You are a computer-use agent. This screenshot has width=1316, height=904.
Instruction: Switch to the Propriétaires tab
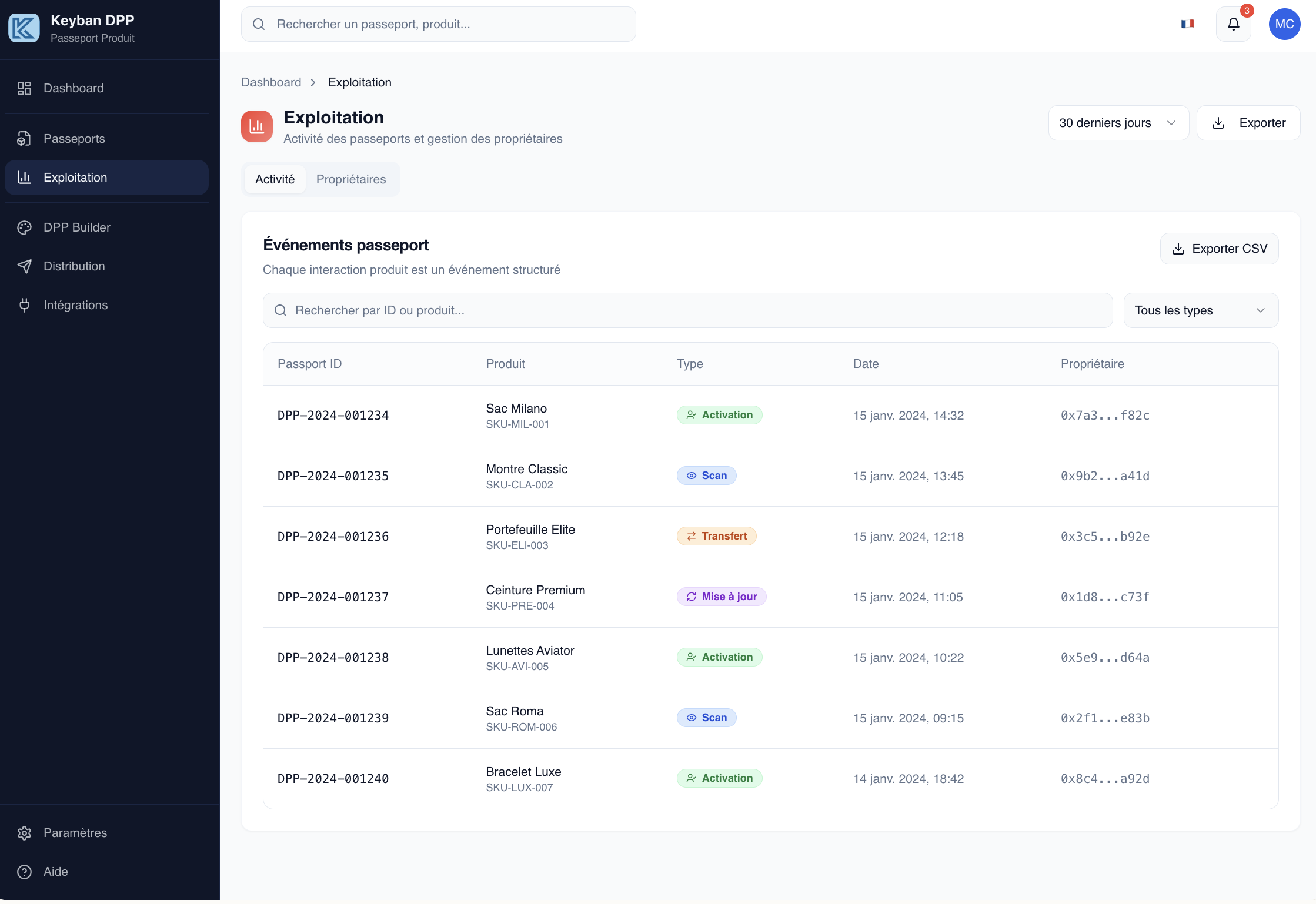[x=351, y=179]
